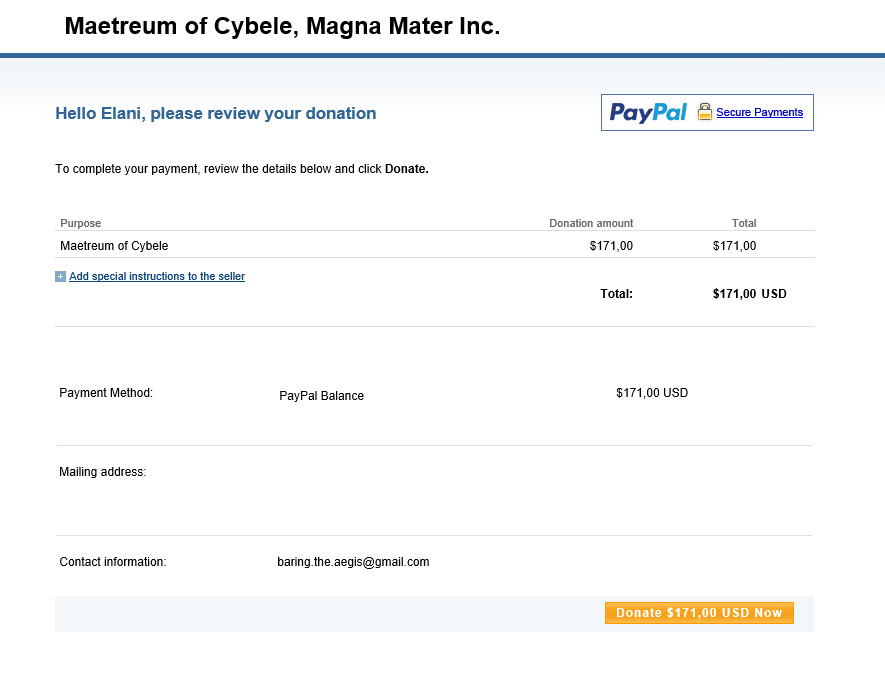This screenshot has width=885, height=675.
Task: Expand the plus icon for special instructions
Action: (60, 277)
